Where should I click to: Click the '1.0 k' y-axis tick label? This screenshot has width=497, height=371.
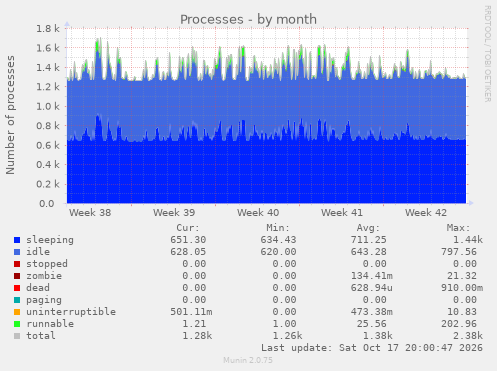pyautogui.click(x=48, y=107)
